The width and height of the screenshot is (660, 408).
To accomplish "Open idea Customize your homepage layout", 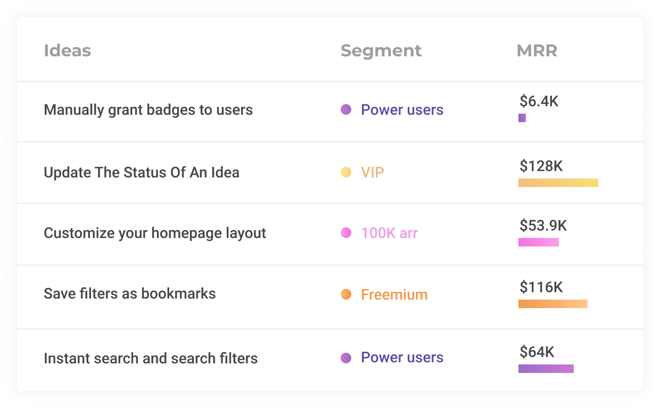I will [x=155, y=233].
